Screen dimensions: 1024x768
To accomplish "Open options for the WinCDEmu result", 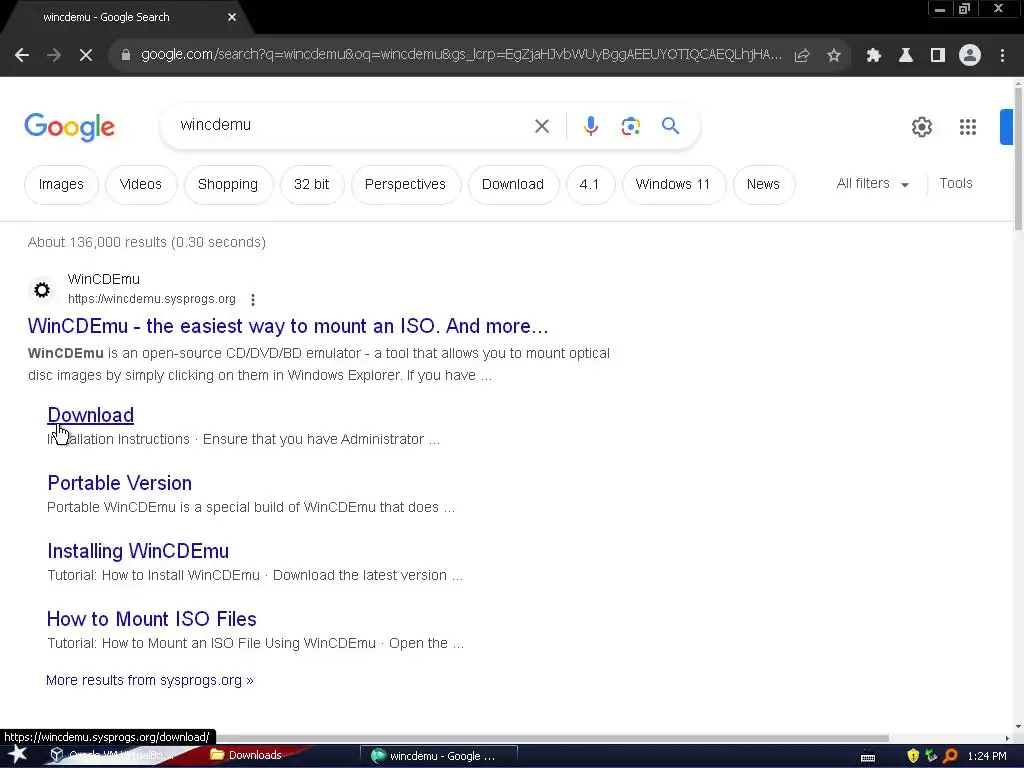I will 253,300.
